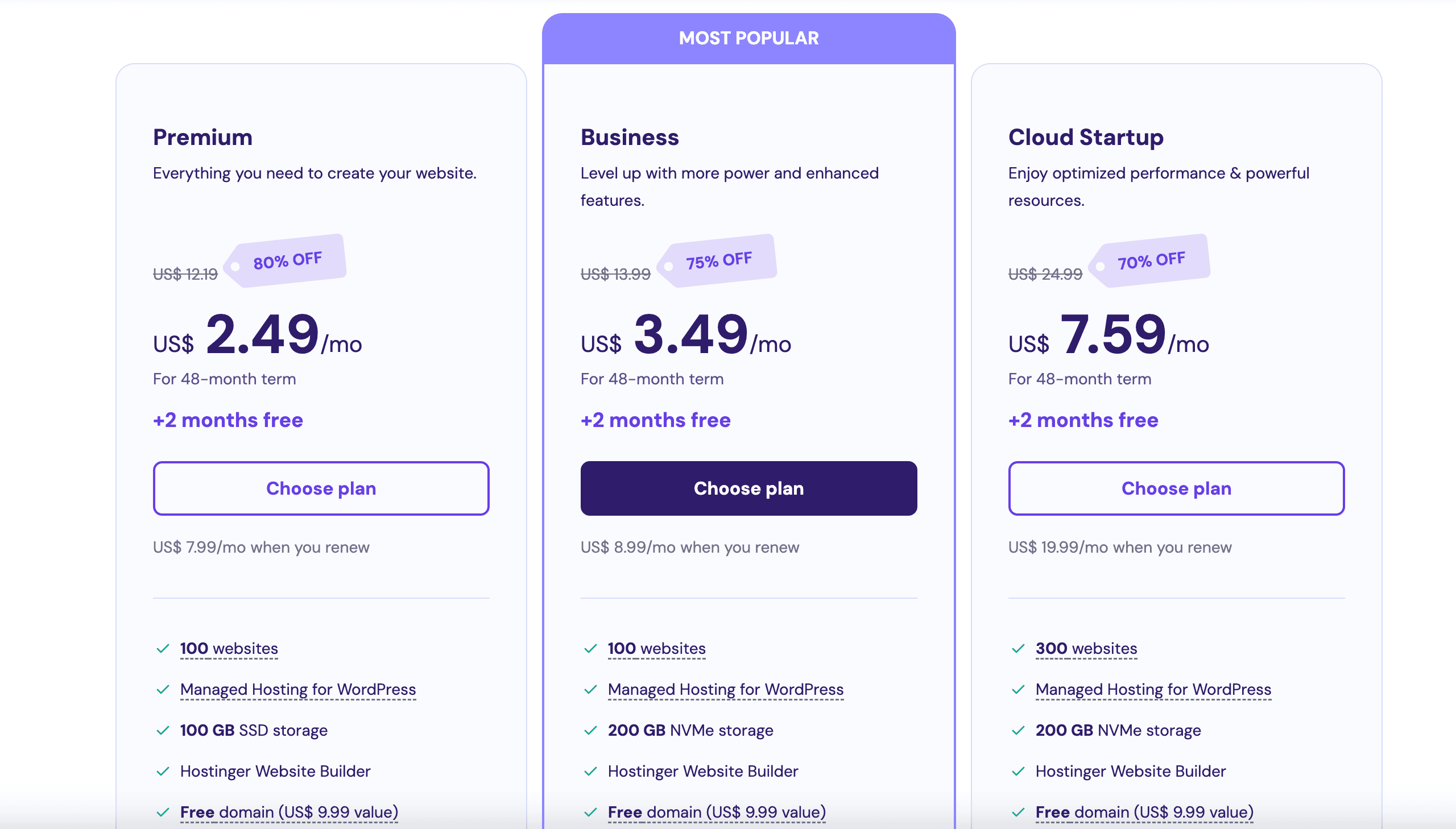Open Premium's Free domain info link
Viewport: 1456px width, 829px height.
tap(289, 812)
